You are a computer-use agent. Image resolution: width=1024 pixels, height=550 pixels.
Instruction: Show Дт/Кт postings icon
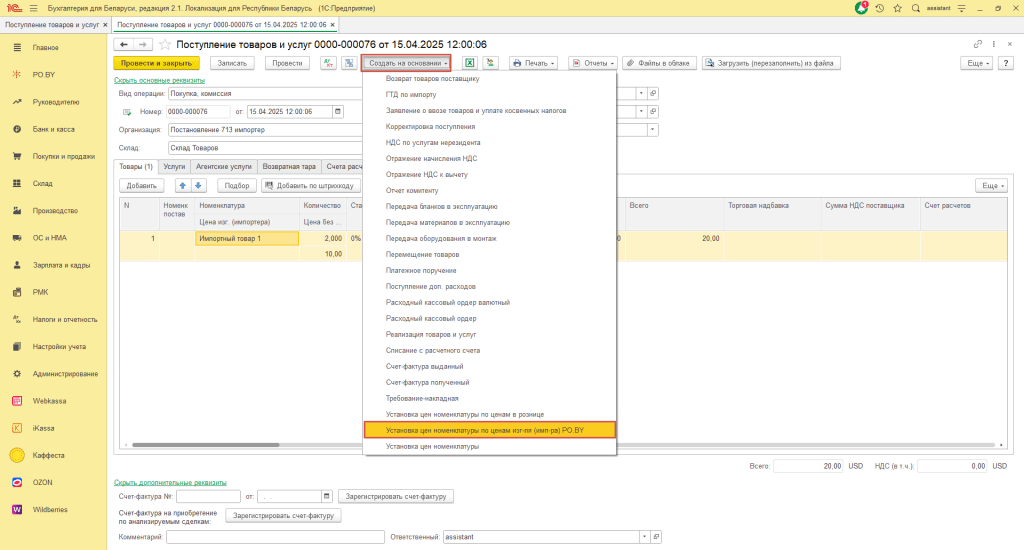(x=328, y=63)
